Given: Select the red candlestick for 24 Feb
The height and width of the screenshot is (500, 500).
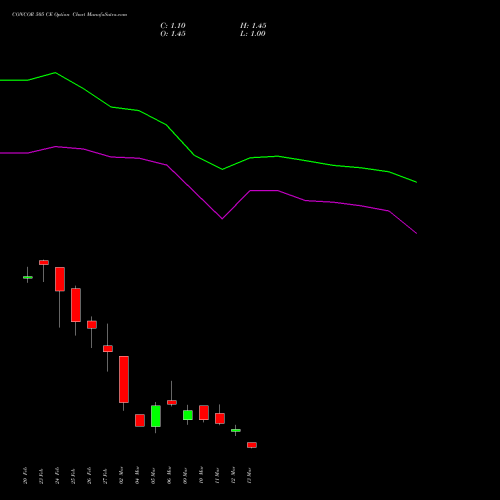Looking at the screenshot, I should (x=60, y=279).
